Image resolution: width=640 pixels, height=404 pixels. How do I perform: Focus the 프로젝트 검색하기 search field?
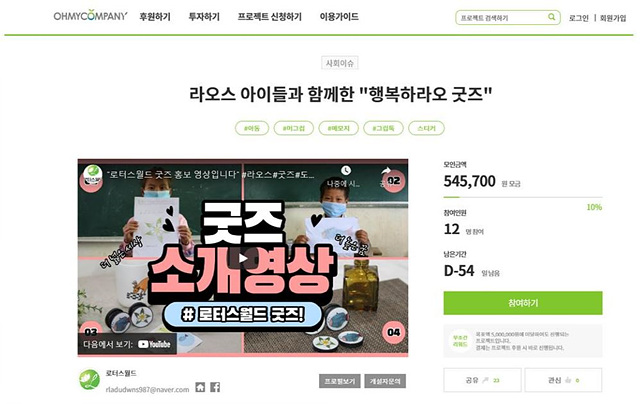coord(503,18)
